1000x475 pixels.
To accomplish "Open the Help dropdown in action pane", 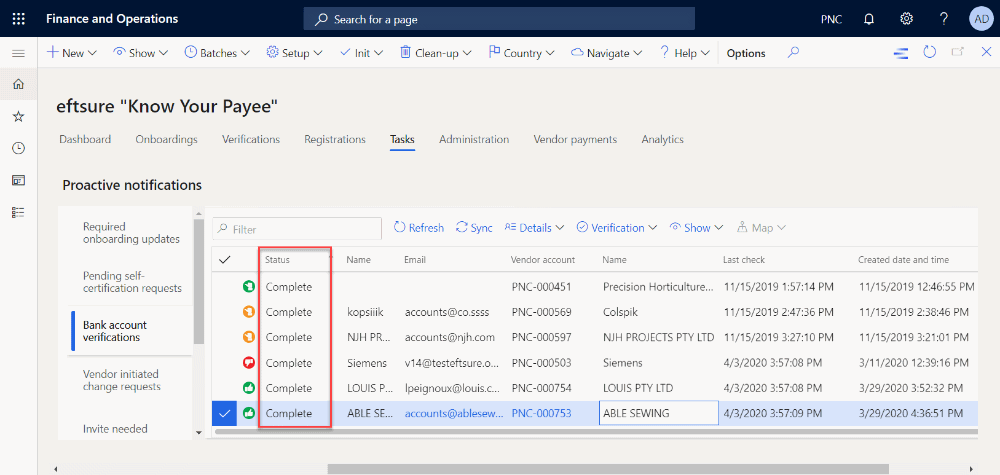I will [x=684, y=54].
